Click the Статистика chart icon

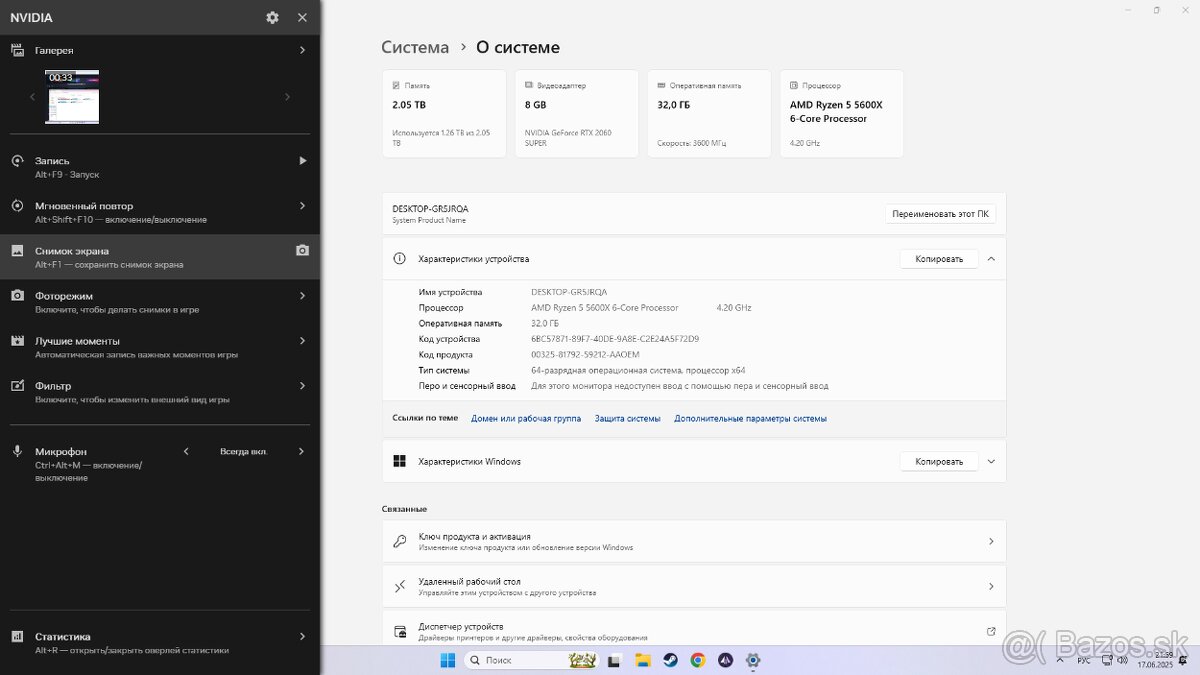point(17,636)
